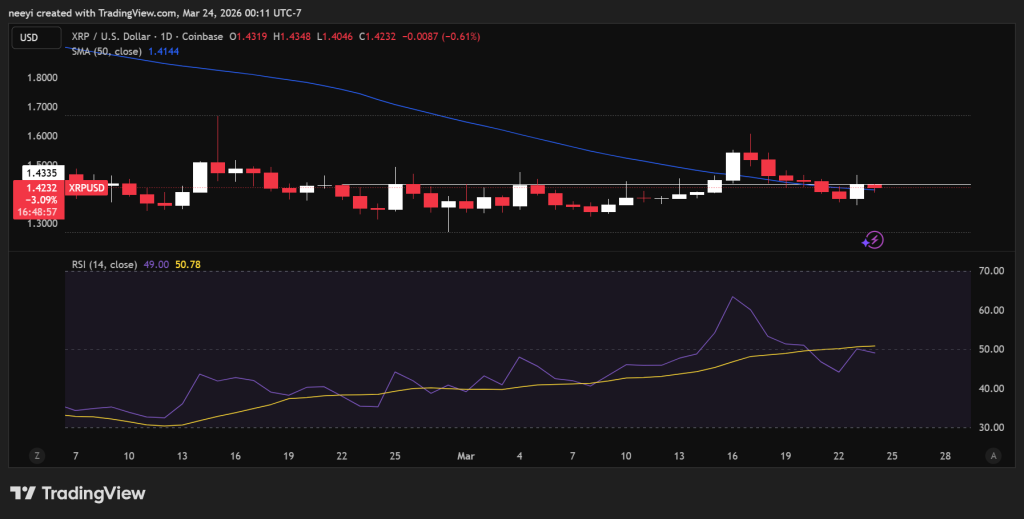The height and width of the screenshot is (519, 1024).
Task: Click the TradingView brand text
Action: click(x=92, y=493)
